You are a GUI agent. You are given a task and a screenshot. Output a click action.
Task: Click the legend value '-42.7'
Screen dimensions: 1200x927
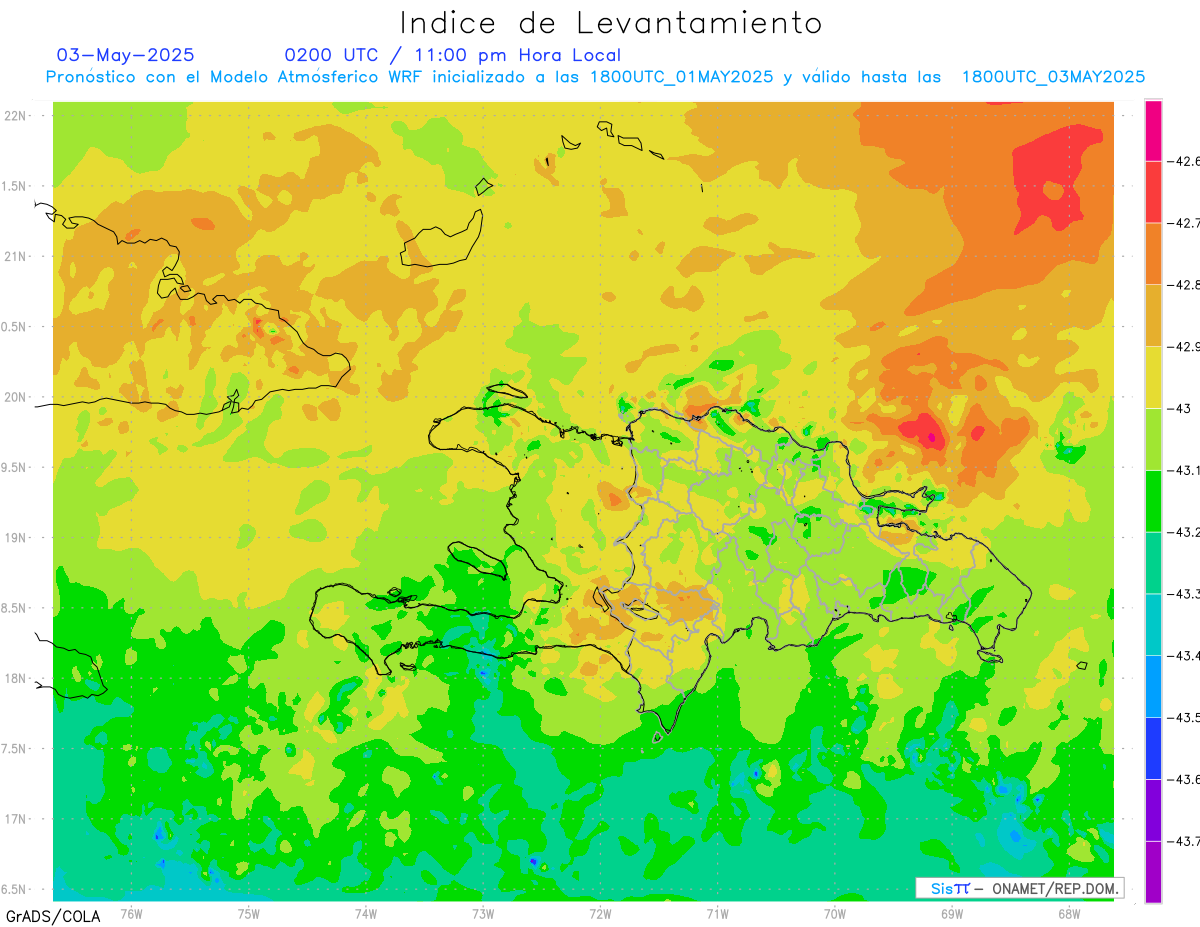coord(1184,223)
